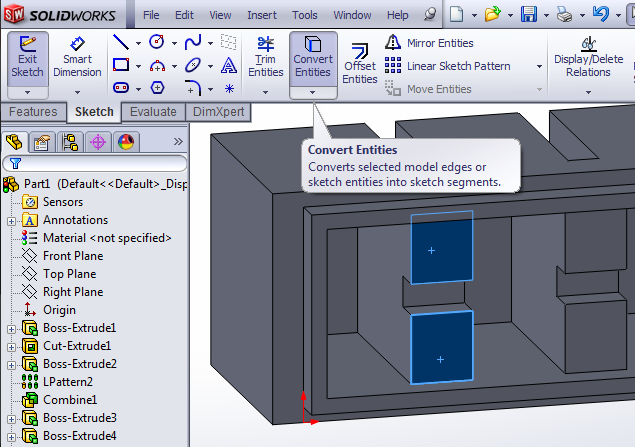
Task: Select the Centerpoint Arc tool
Action: [x=157, y=66]
